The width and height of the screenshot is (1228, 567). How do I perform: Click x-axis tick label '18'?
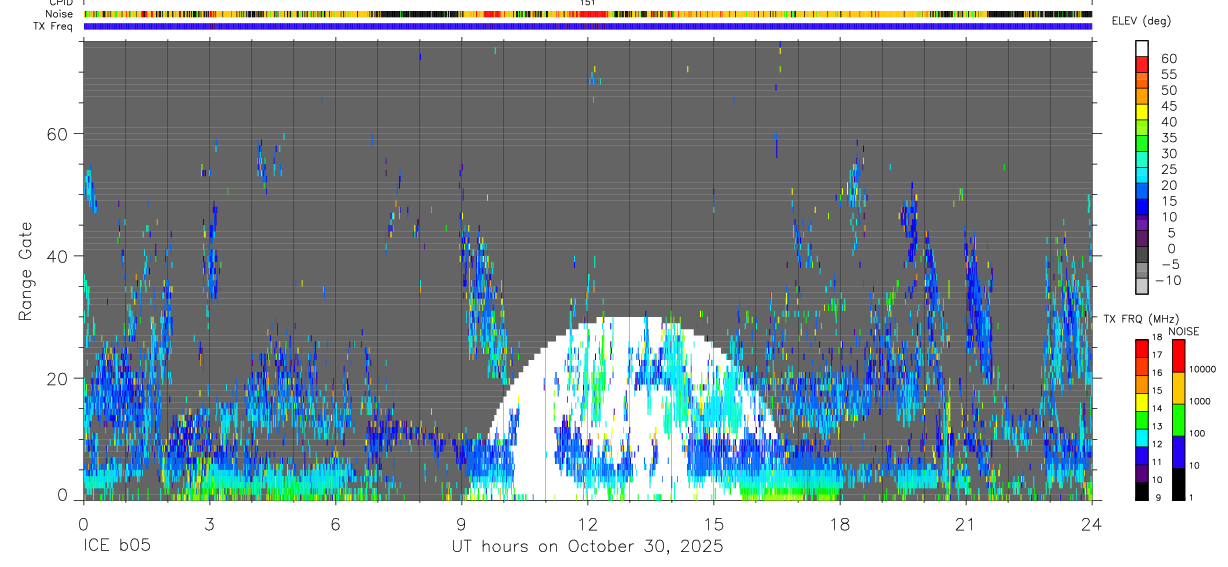coord(840,523)
